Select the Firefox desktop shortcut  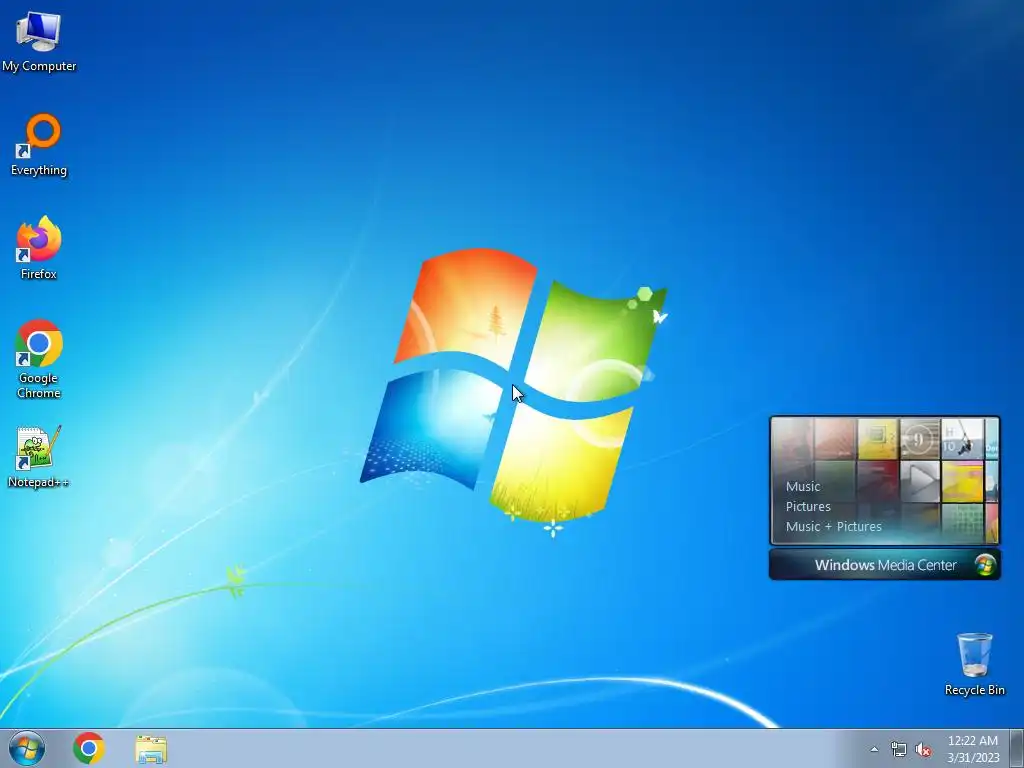click(39, 248)
